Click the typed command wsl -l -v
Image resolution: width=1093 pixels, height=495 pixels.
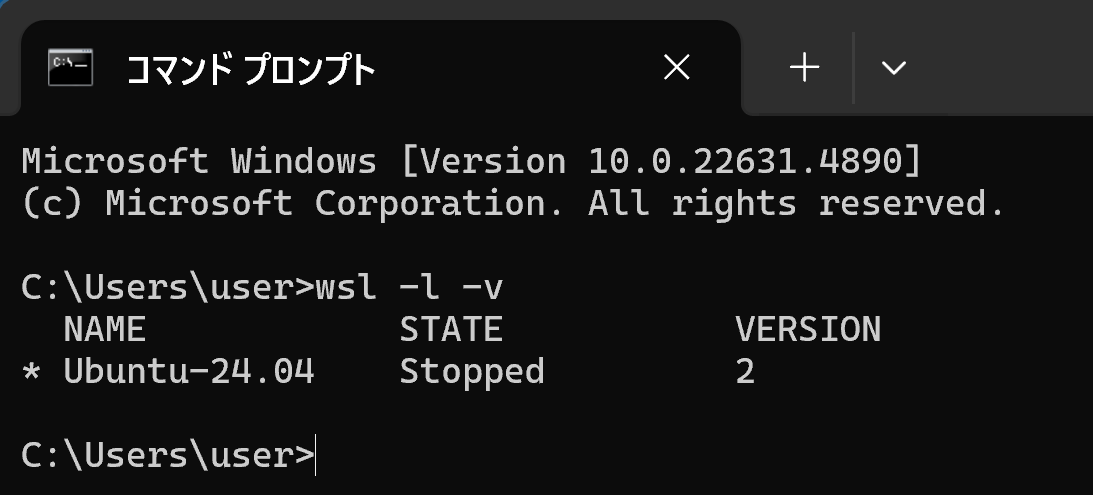point(409,287)
